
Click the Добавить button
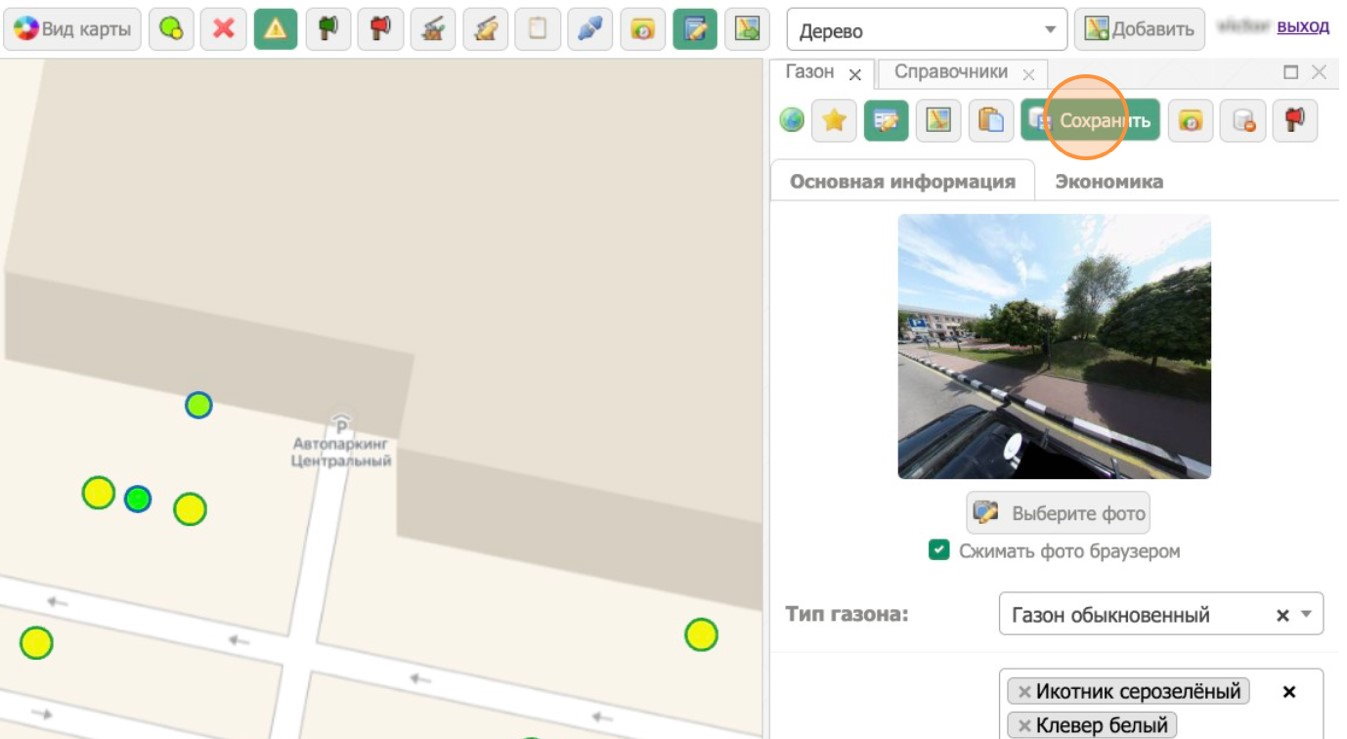(x=1139, y=29)
